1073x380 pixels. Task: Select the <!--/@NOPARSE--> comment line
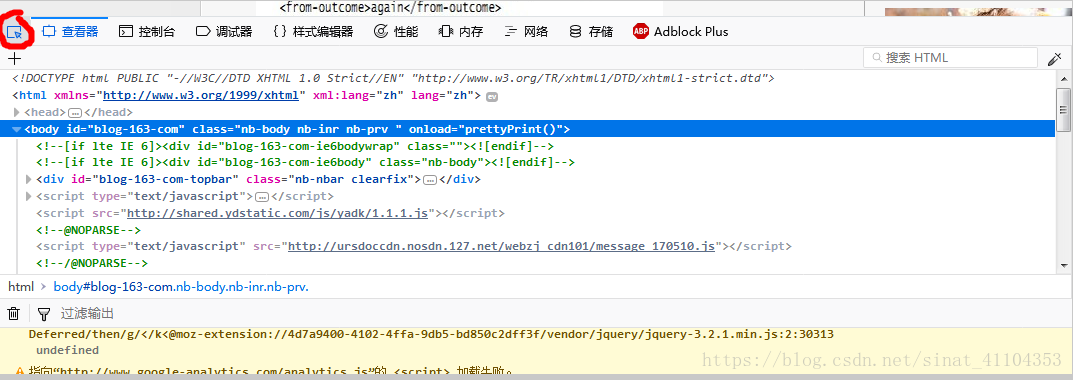click(x=92, y=263)
